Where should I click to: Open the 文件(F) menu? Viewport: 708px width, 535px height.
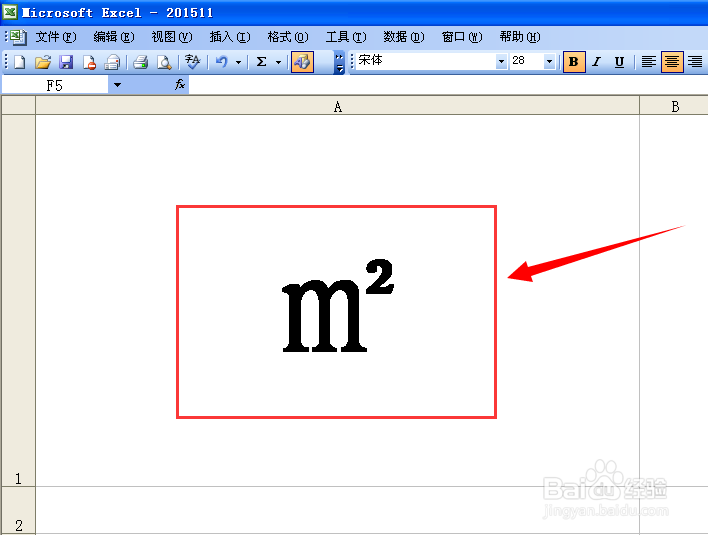click(x=56, y=37)
